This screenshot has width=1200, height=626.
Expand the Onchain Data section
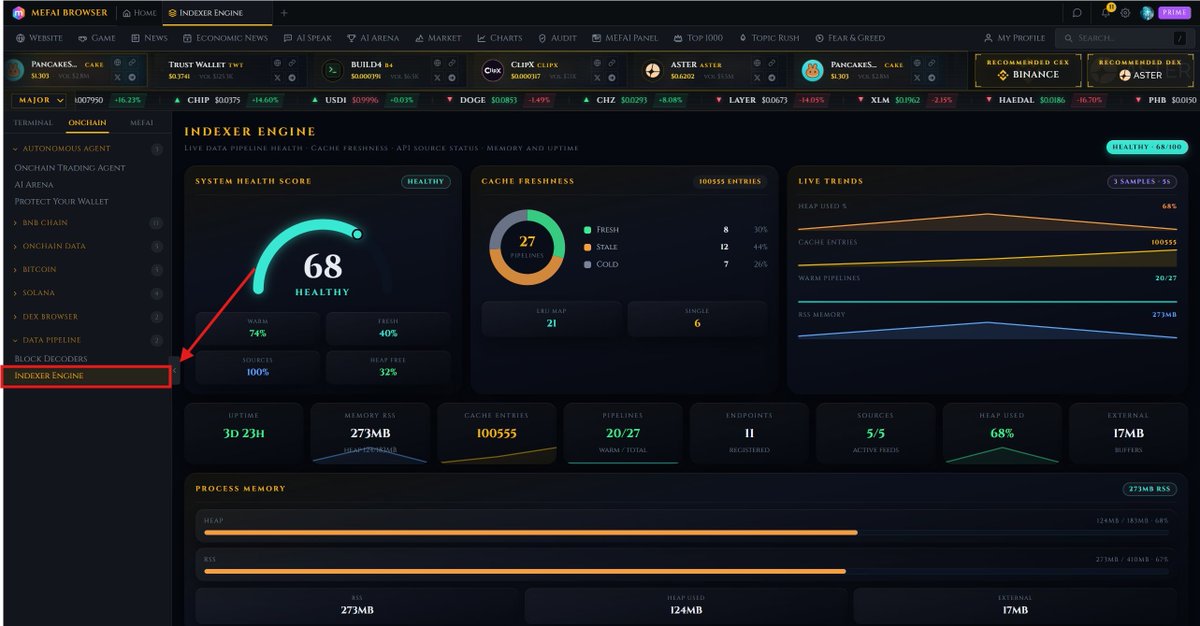click(86, 246)
